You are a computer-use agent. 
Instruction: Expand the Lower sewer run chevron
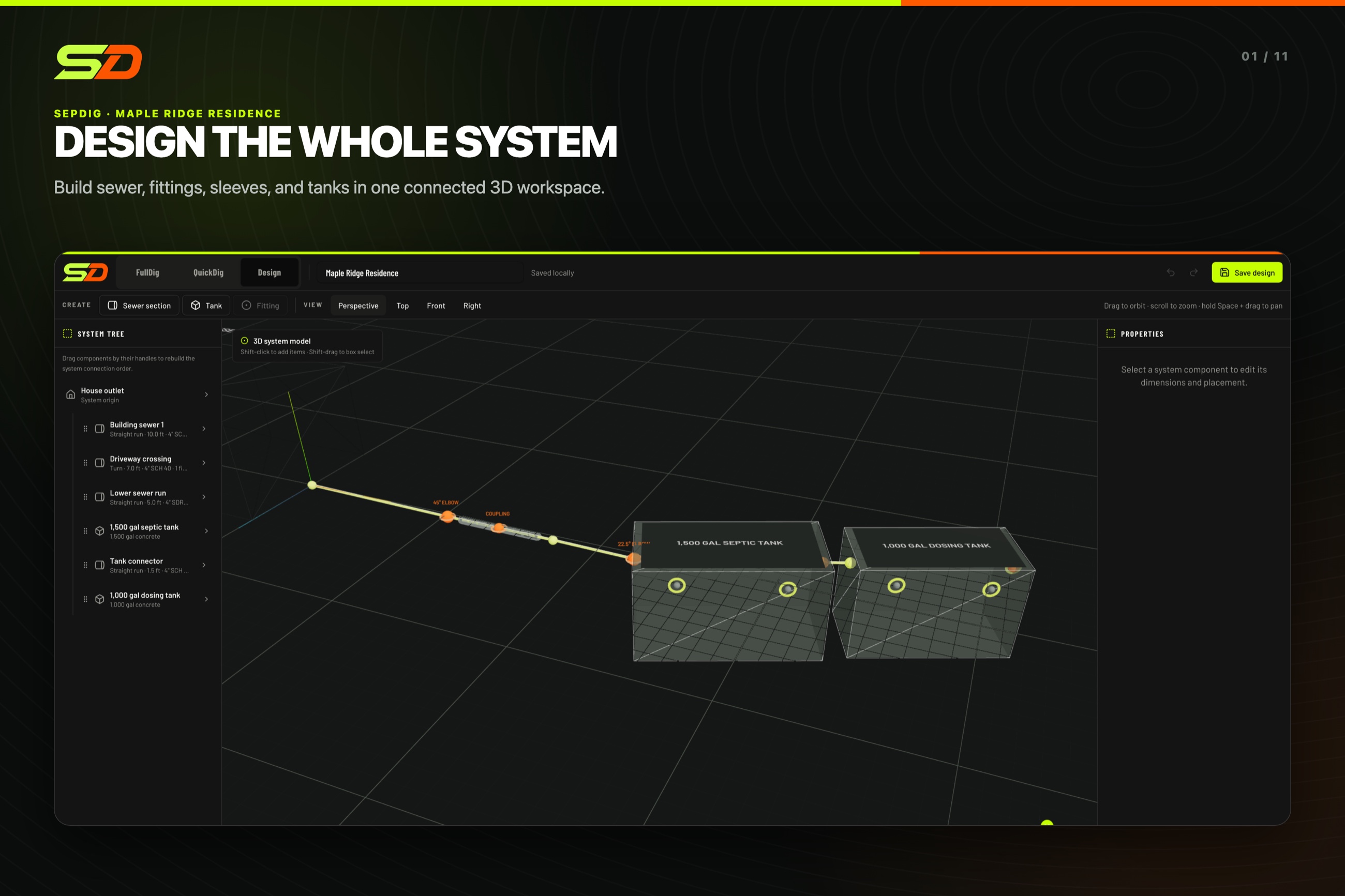(x=204, y=497)
